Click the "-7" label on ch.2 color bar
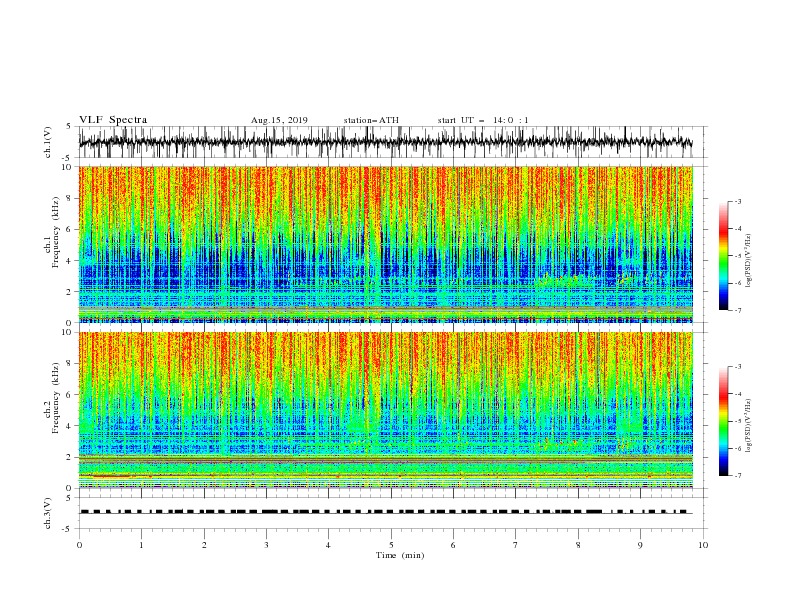Viewport: 792px width, 612px height. coord(738,476)
